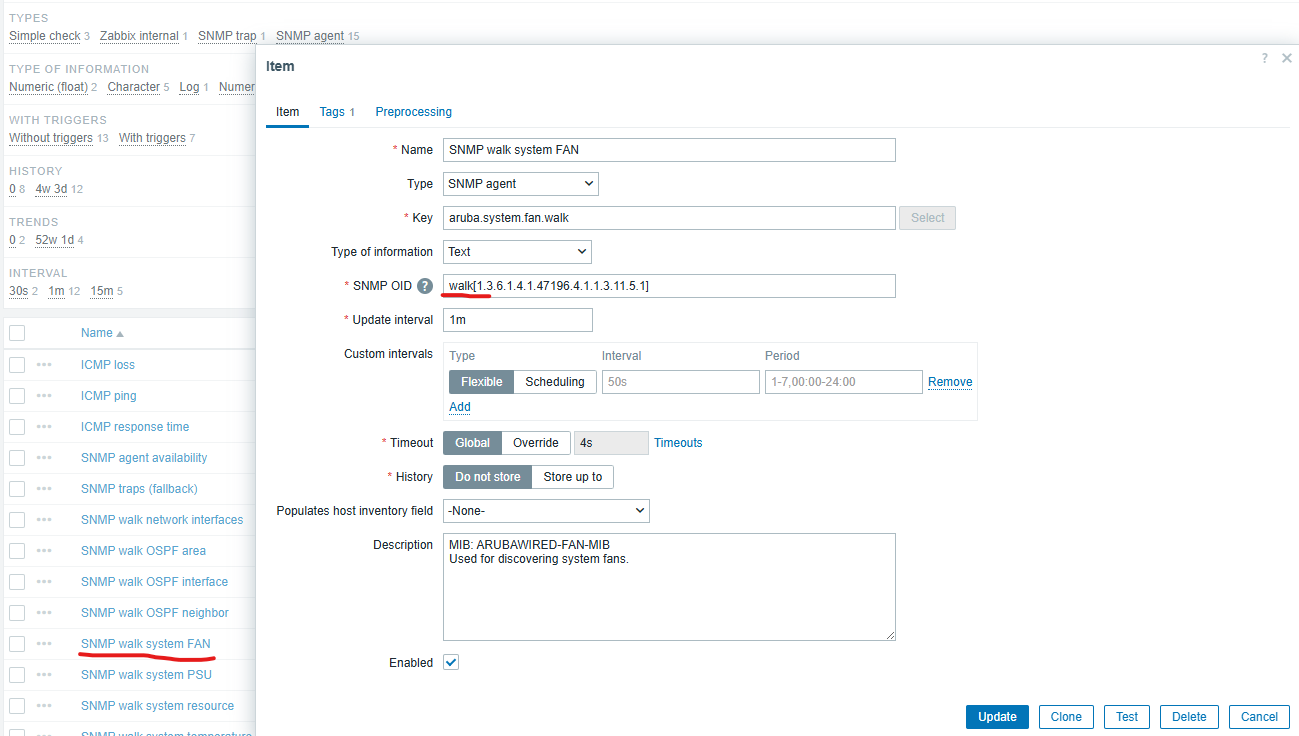Select Store up to history option
The width and height of the screenshot is (1299, 736).
572,477
